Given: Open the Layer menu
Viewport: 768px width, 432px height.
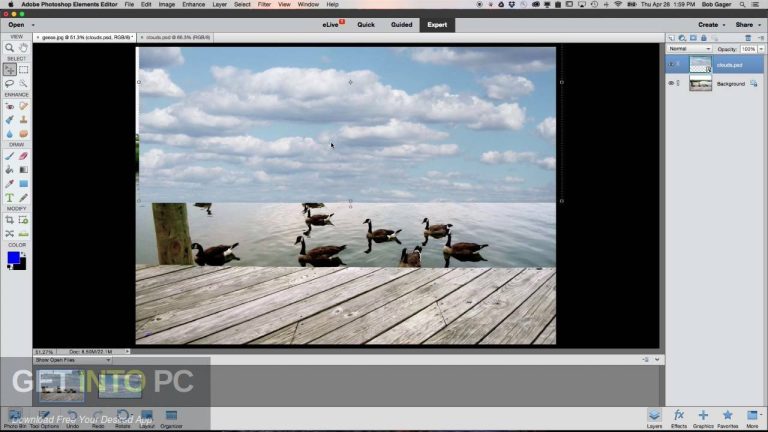Looking at the screenshot, I should (219, 4).
